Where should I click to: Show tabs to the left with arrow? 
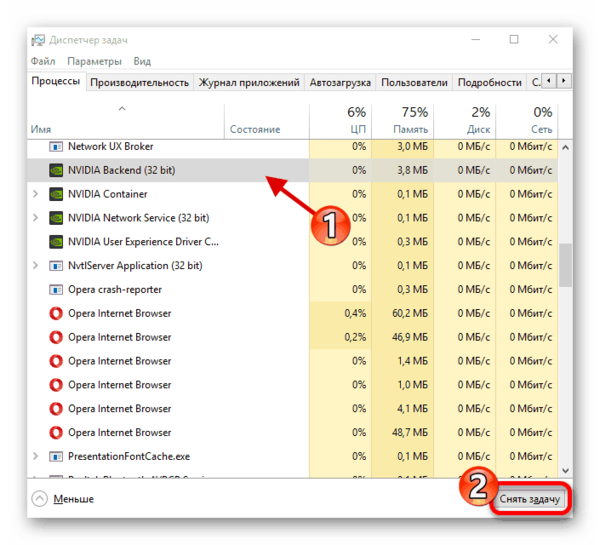[549, 81]
